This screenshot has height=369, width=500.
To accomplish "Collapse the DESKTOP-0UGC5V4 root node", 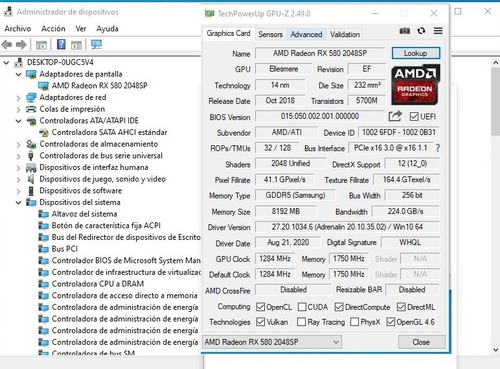I will (x=6, y=62).
